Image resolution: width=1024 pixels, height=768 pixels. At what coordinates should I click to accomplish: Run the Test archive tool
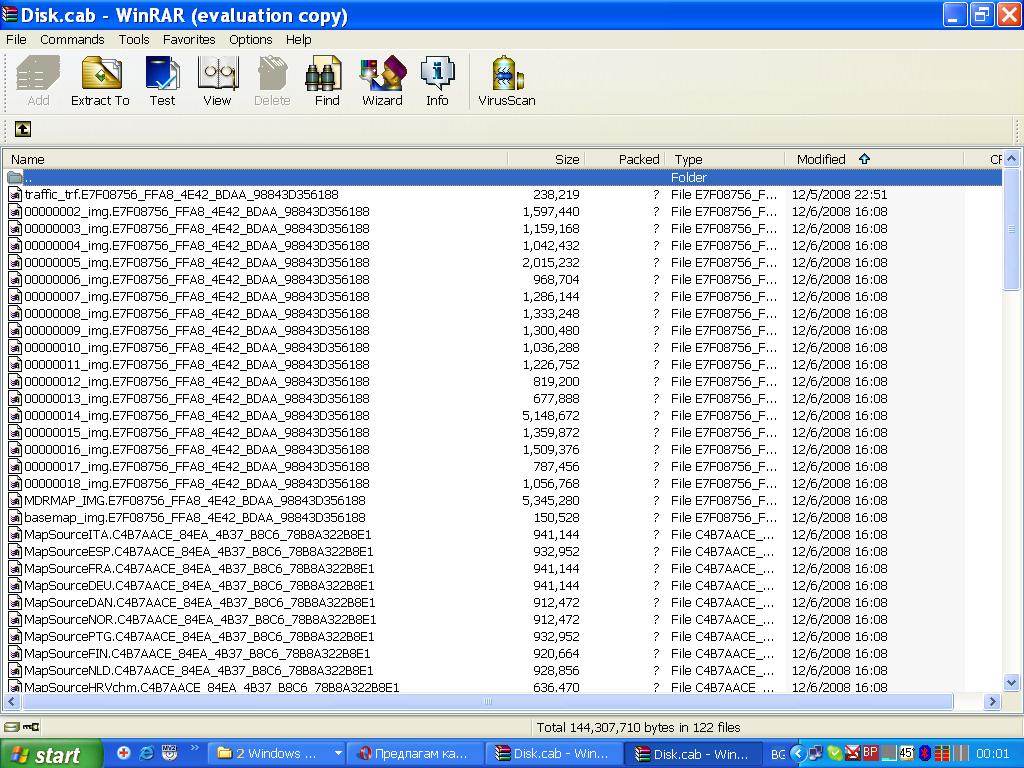162,81
